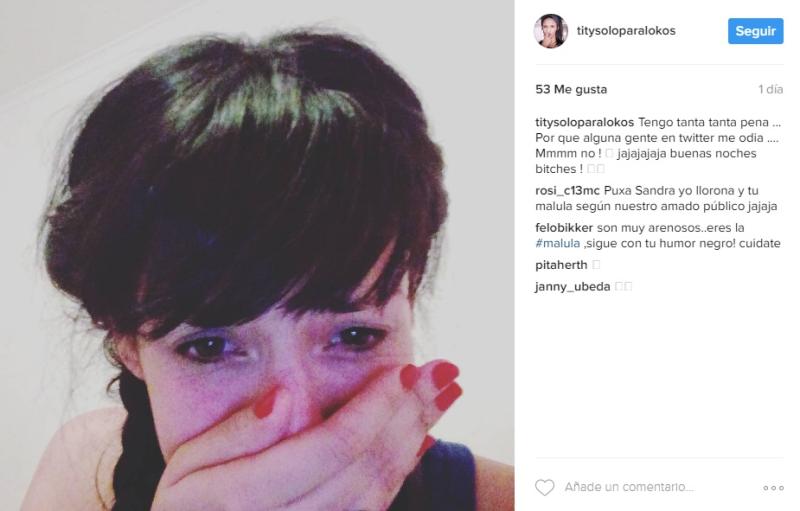Image resolution: width=800 pixels, height=511 pixels.
Task: Visit commenter rosi_c13mc's profile
Action: (567, 191)
